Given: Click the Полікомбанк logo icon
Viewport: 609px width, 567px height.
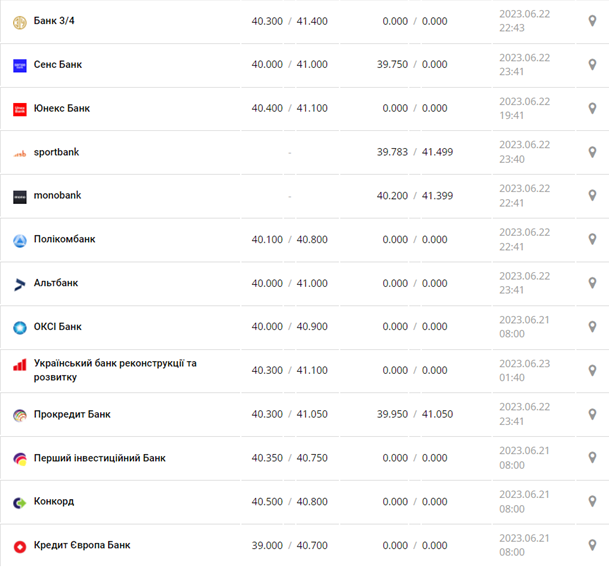Looking at the screenshot, I should (x=20, y=240).
